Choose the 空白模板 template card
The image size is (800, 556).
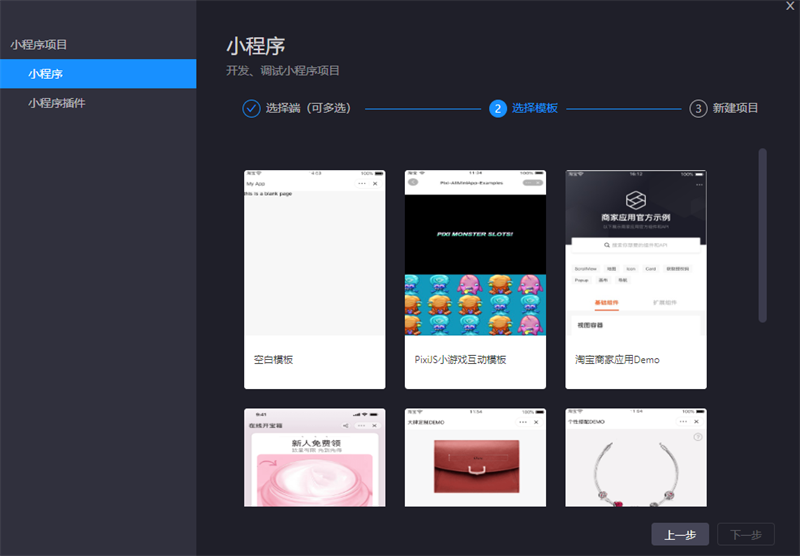(x=315, y=280)
